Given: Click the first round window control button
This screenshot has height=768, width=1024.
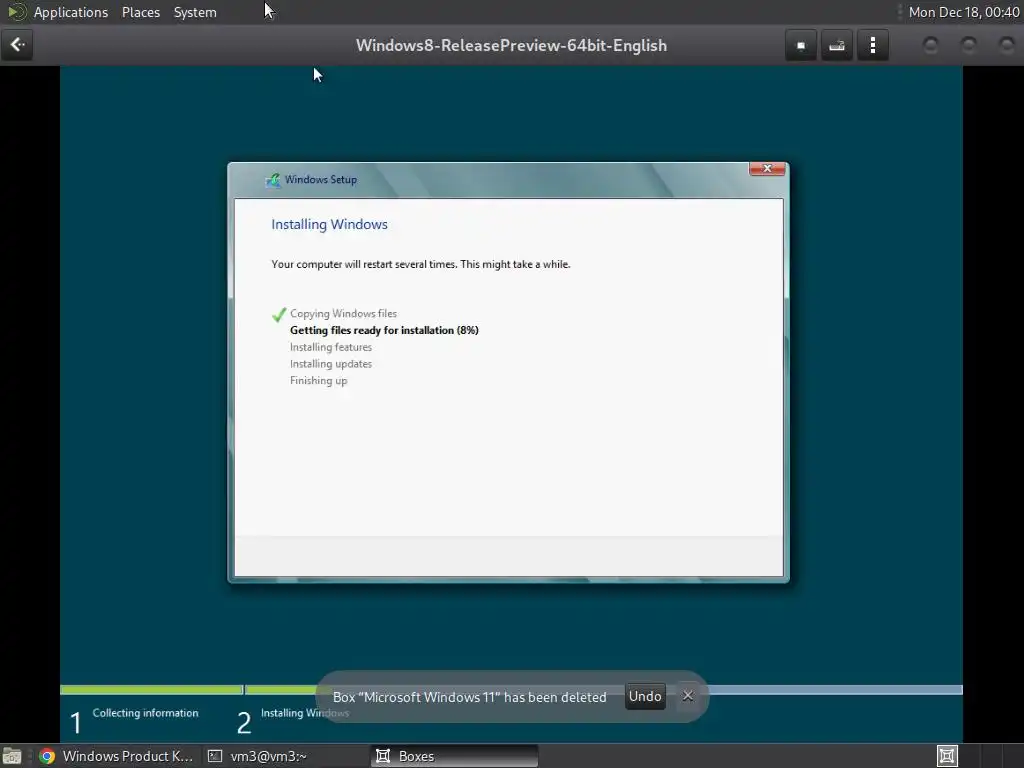Looking at the screenshot, I should (x=931, y=45).
